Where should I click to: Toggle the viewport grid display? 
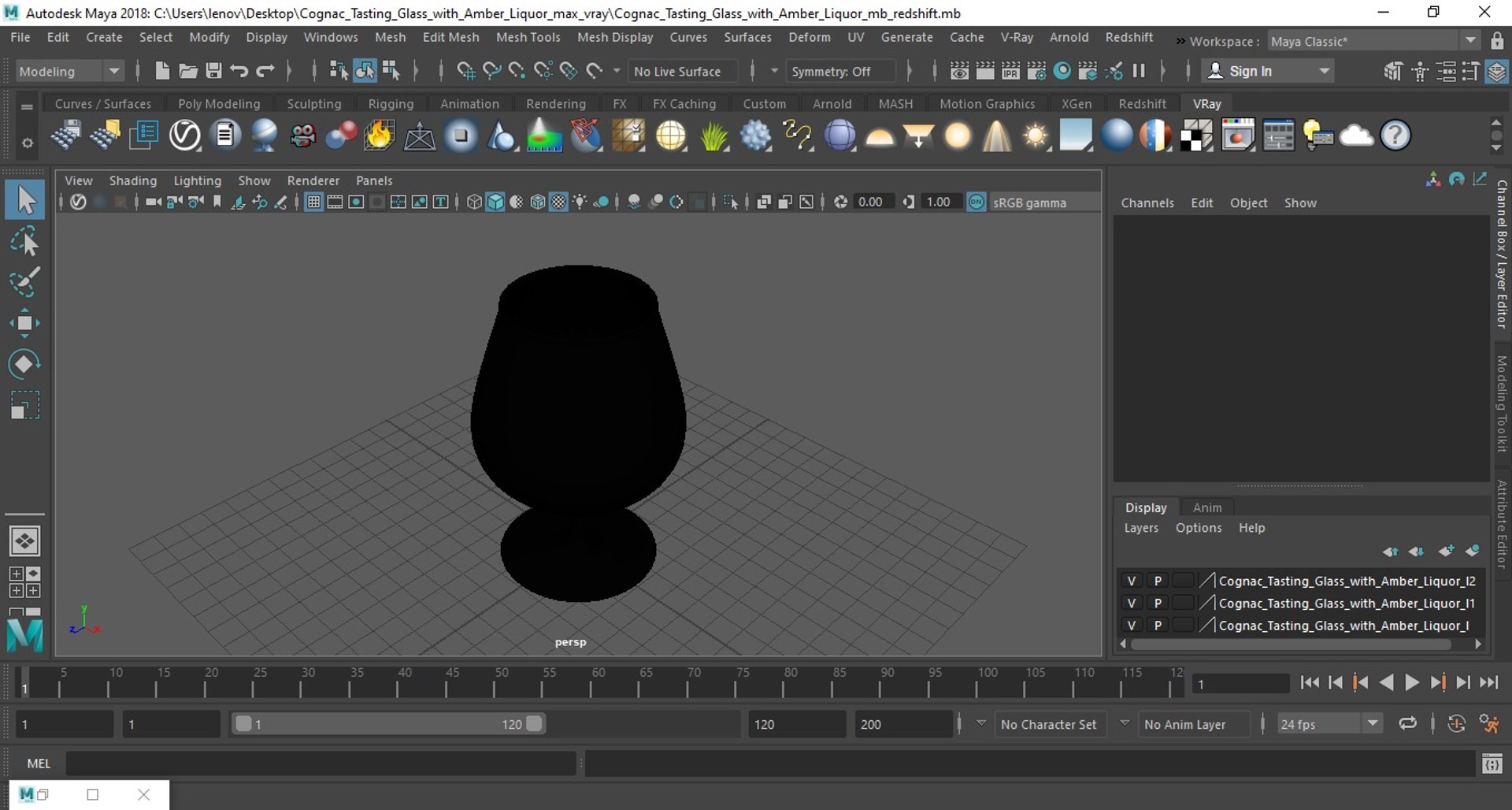313,202
